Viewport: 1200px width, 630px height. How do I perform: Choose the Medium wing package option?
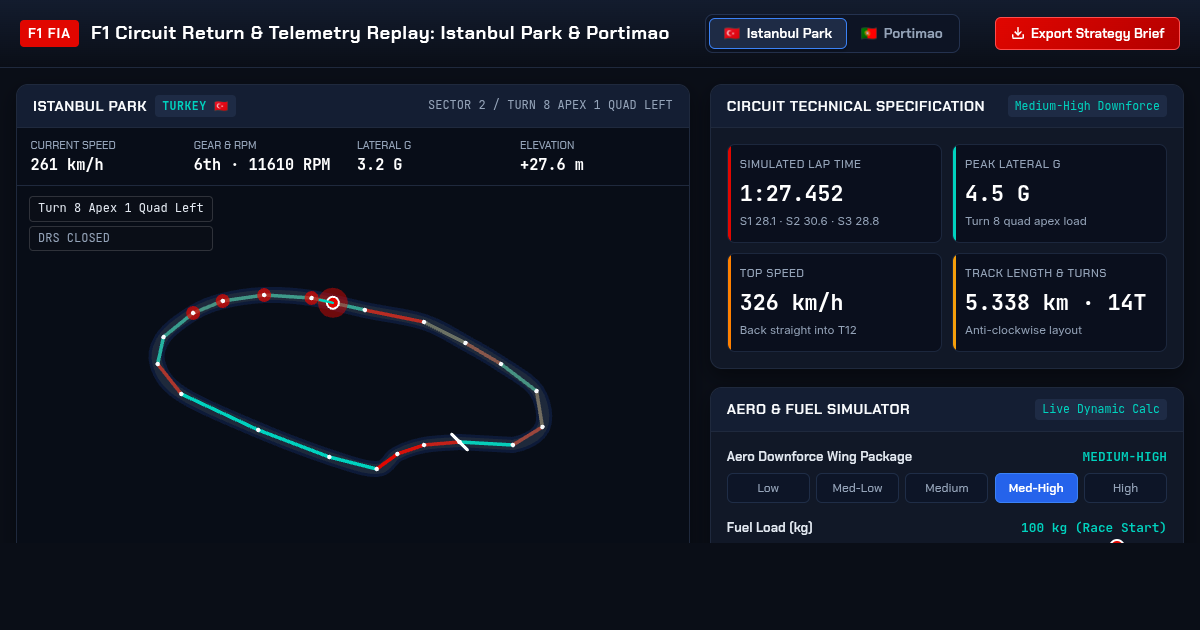[x=946, y=488]
